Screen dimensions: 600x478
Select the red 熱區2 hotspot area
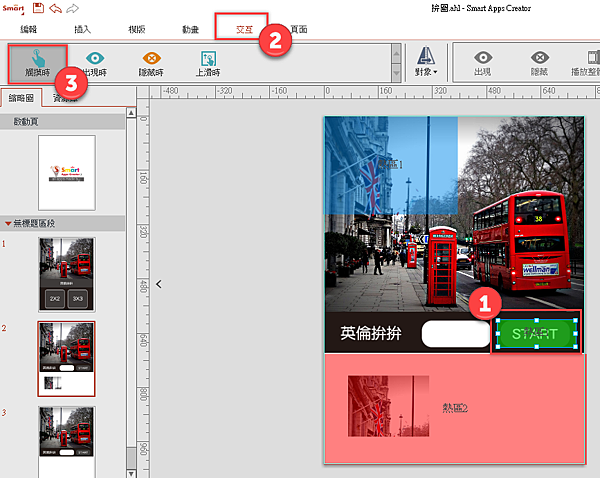coord(455,408)
